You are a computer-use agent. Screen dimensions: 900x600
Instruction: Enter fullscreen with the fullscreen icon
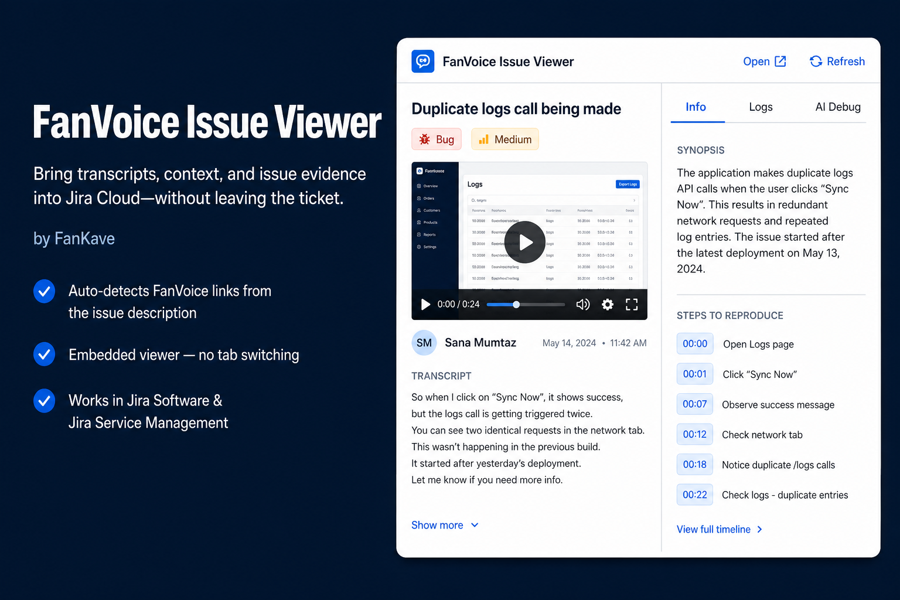coord(631,304)
